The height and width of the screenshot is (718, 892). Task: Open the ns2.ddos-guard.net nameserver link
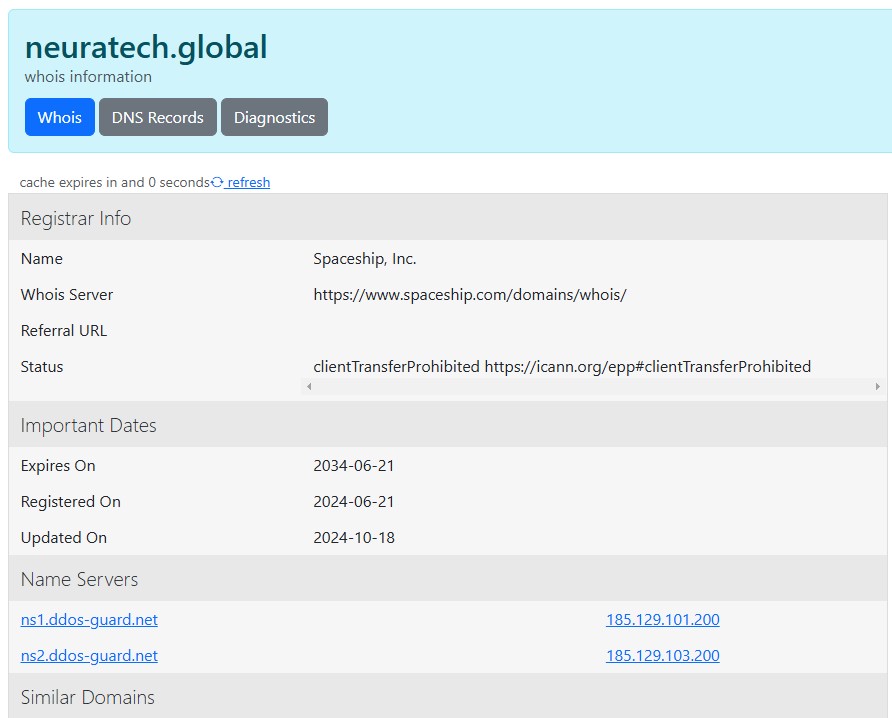(89, 655)
